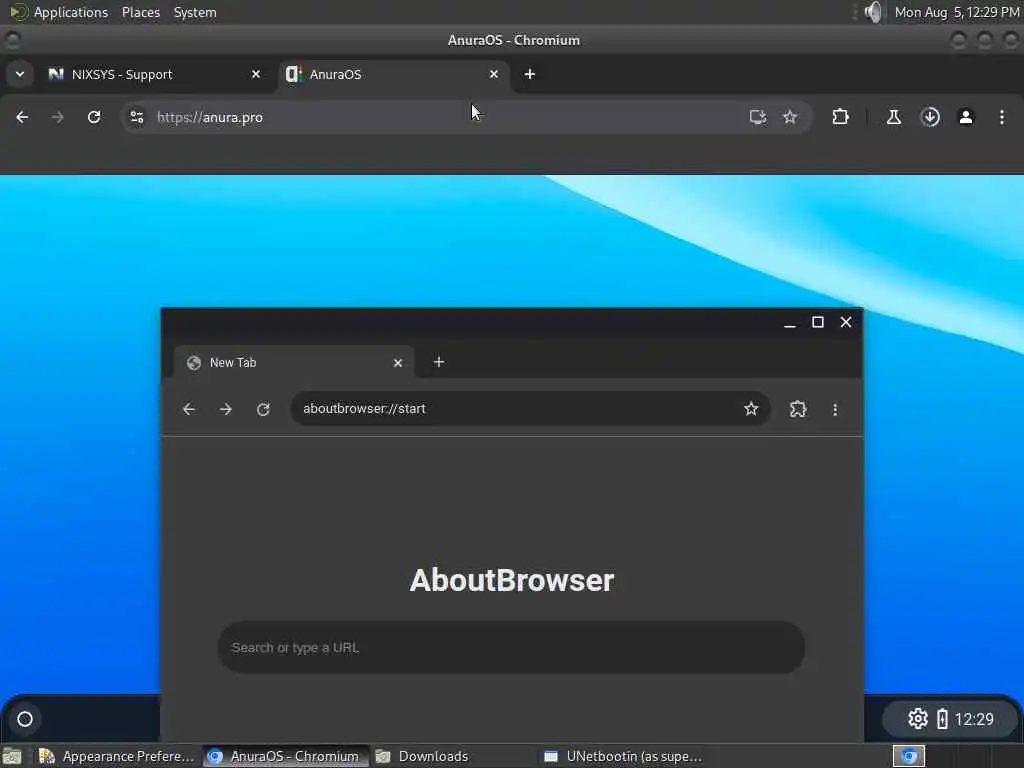
Task: Minimize the AboutBrowser window
Action: pos(790,323)
